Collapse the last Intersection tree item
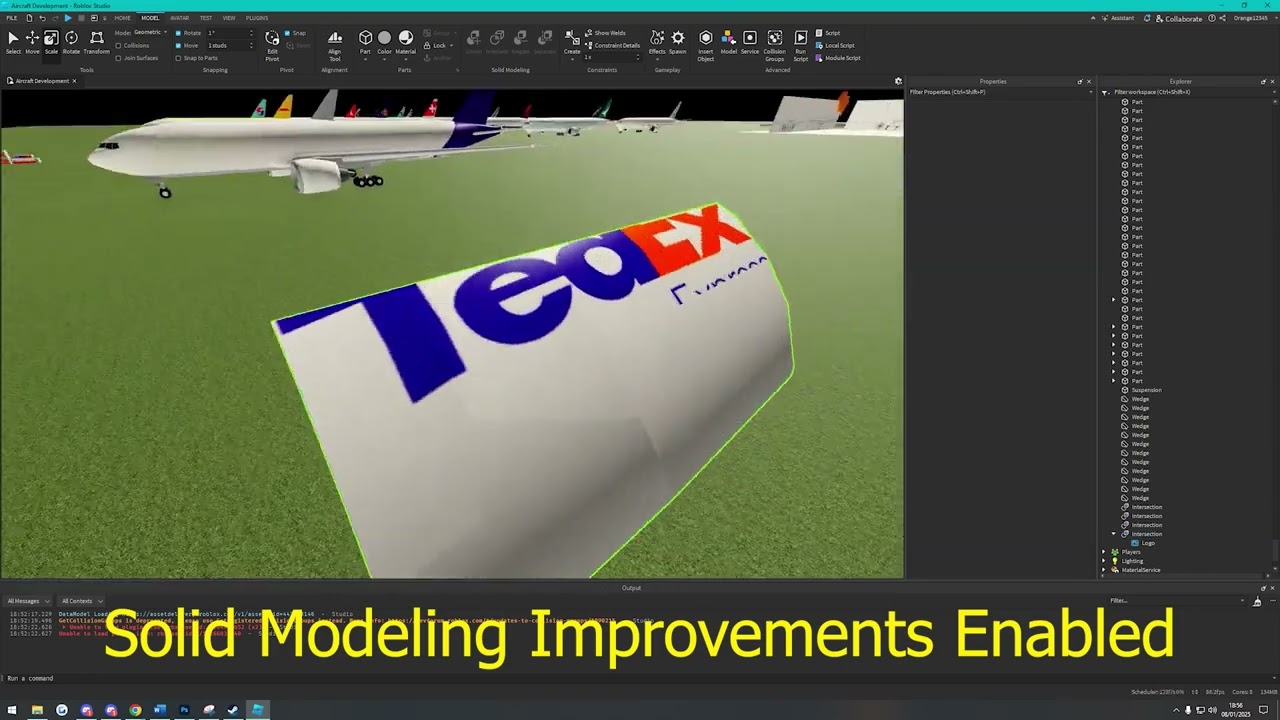1280x720 pixels. (1113, 534)
